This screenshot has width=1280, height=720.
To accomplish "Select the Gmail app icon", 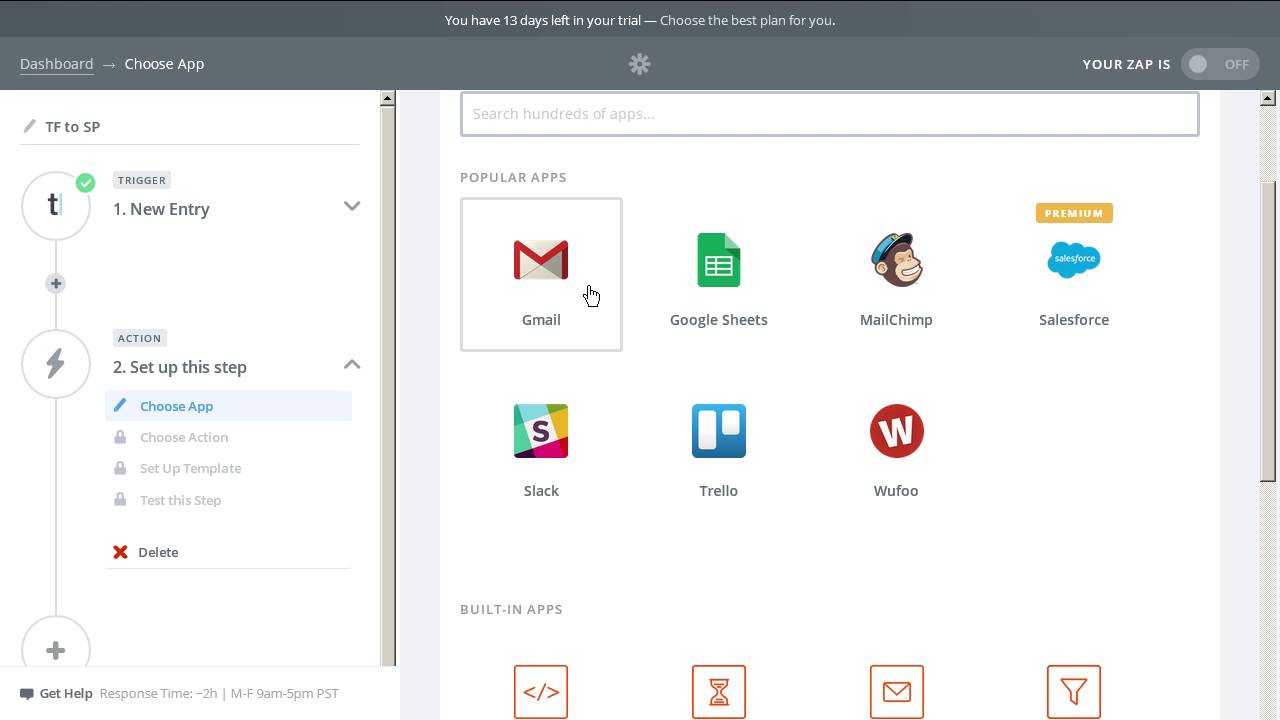I will [x=541, y=260].
